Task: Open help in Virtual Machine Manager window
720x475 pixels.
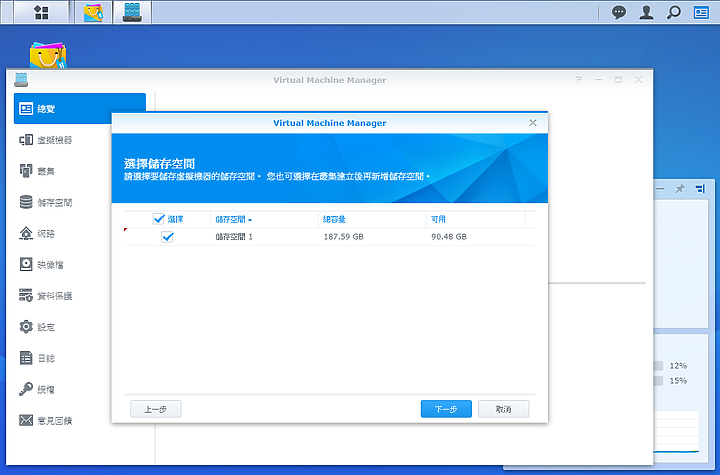Action: click(x=579, y=80)
